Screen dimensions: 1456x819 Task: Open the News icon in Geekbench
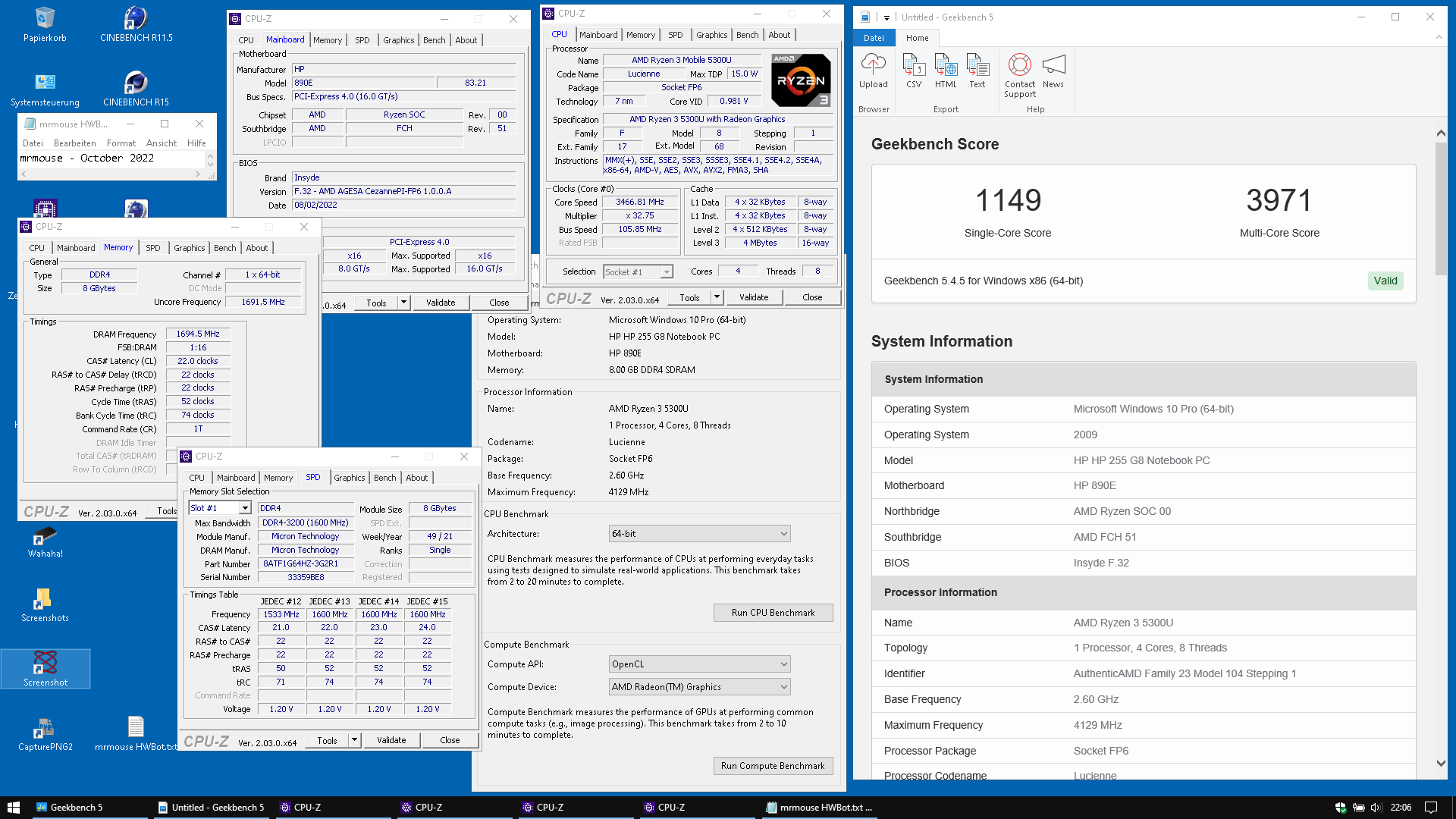[1053, 71]
